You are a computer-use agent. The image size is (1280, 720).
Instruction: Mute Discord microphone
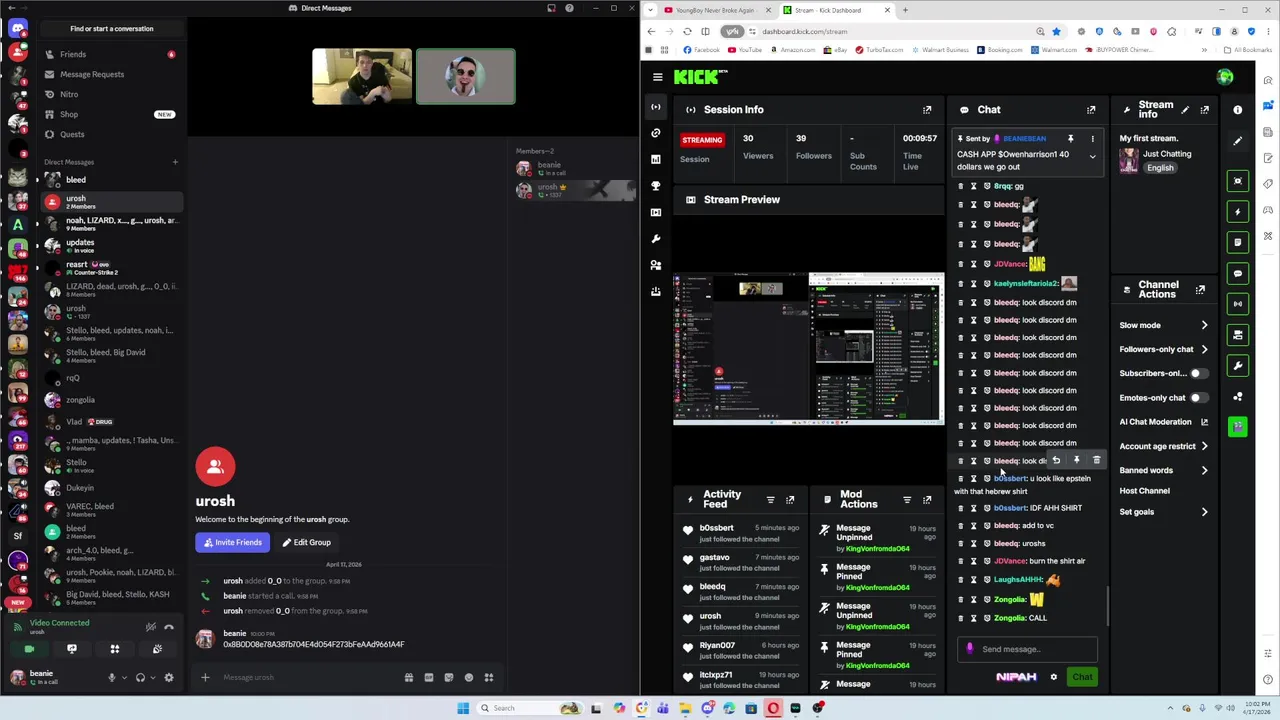click(112, 677)
